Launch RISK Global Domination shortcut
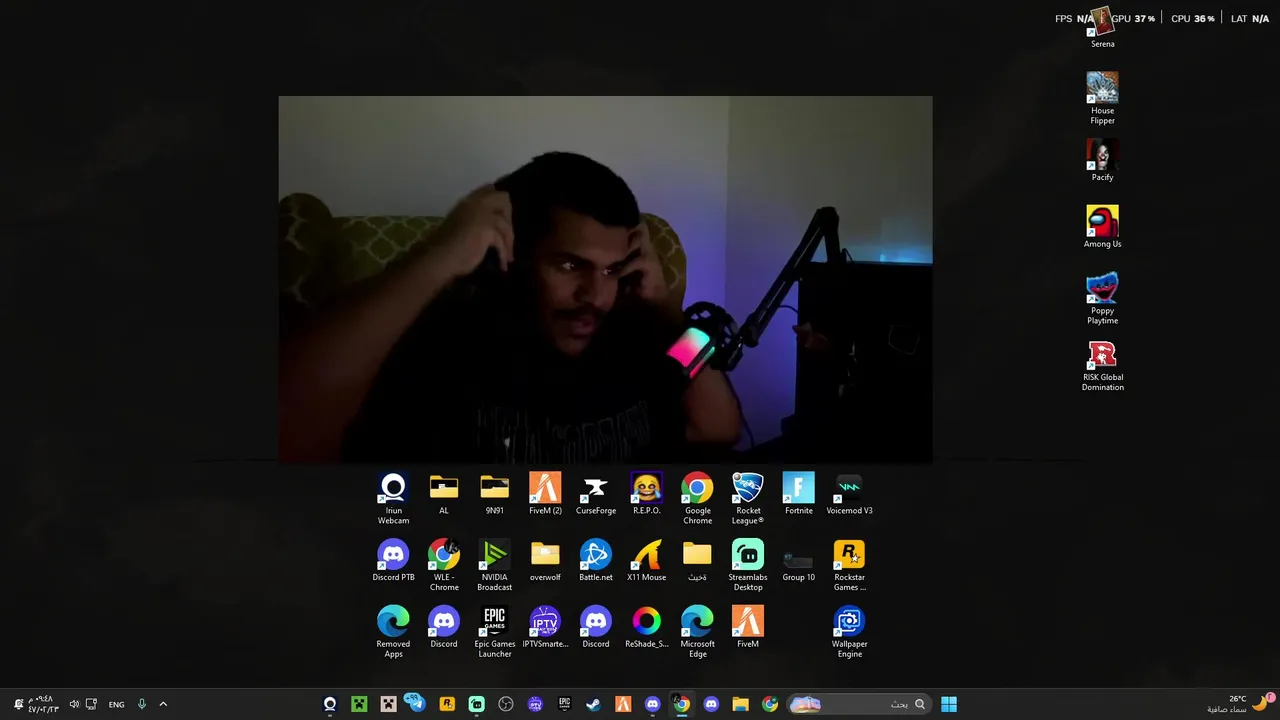This screenshot has width=1280, height=720. (x=1102, y=366)
